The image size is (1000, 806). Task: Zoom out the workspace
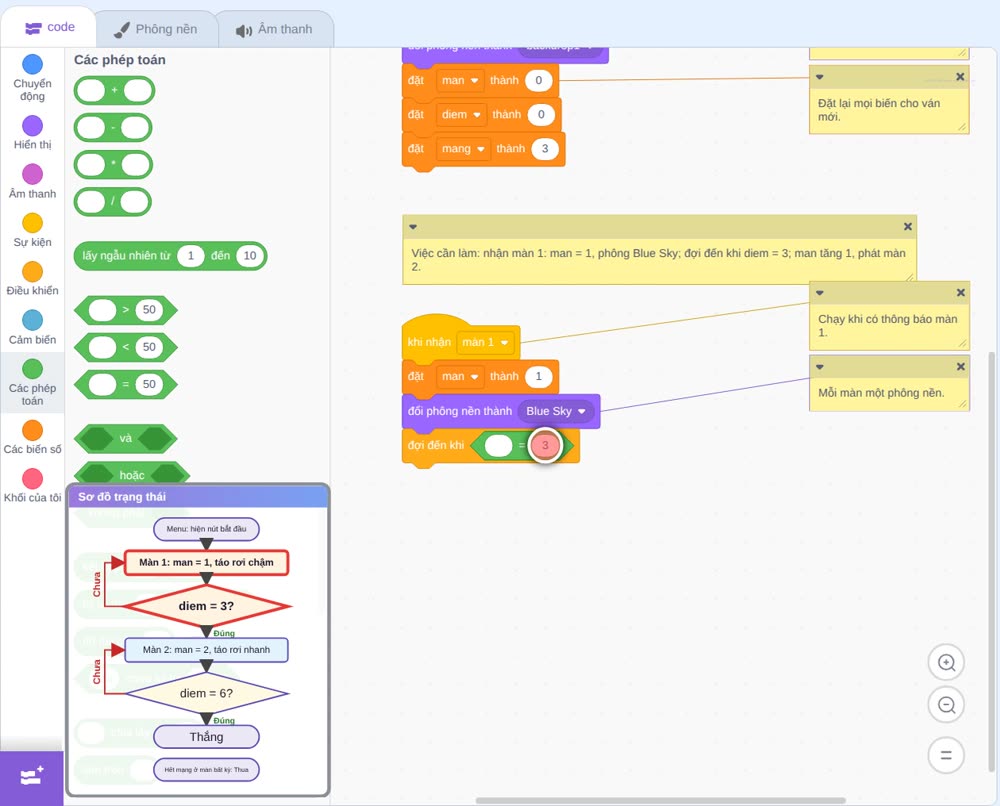point(946,705)
